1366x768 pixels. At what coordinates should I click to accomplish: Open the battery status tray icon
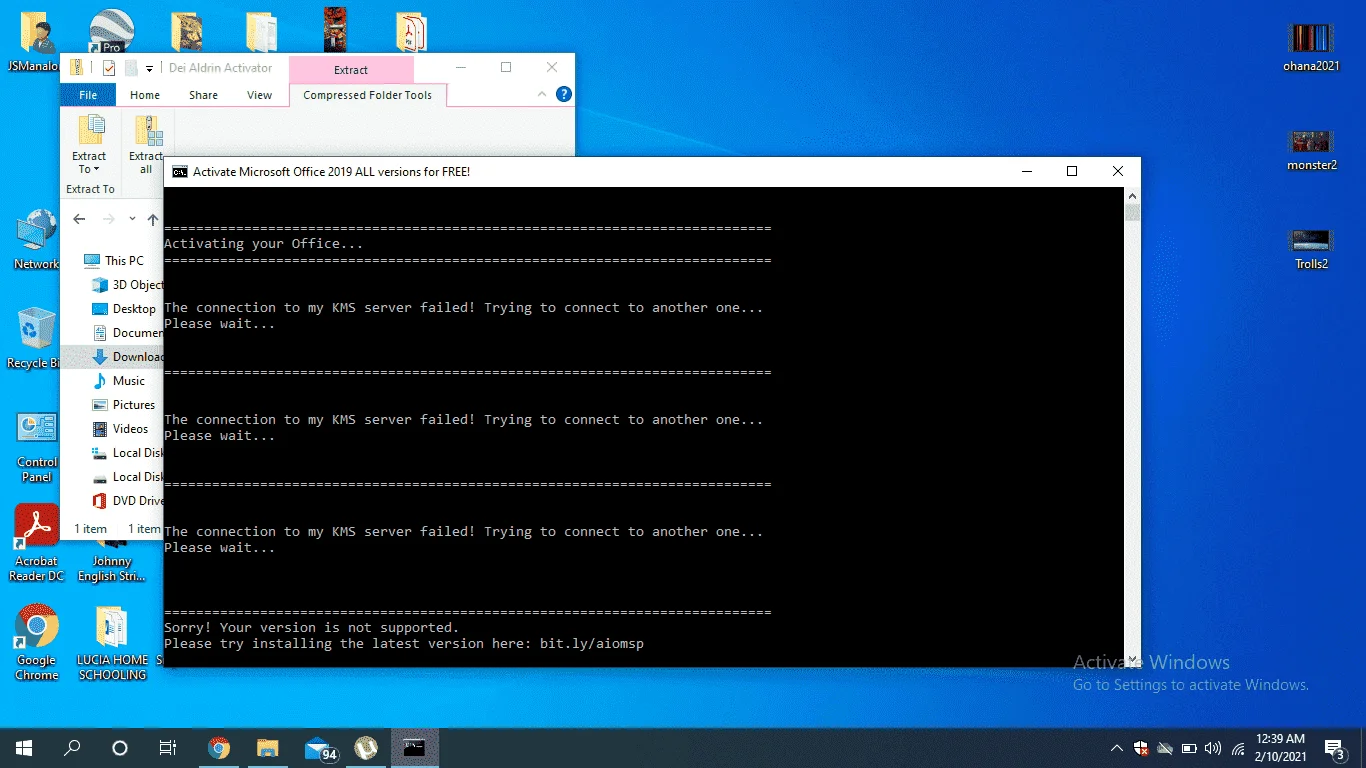click(x=1189, y=748)
